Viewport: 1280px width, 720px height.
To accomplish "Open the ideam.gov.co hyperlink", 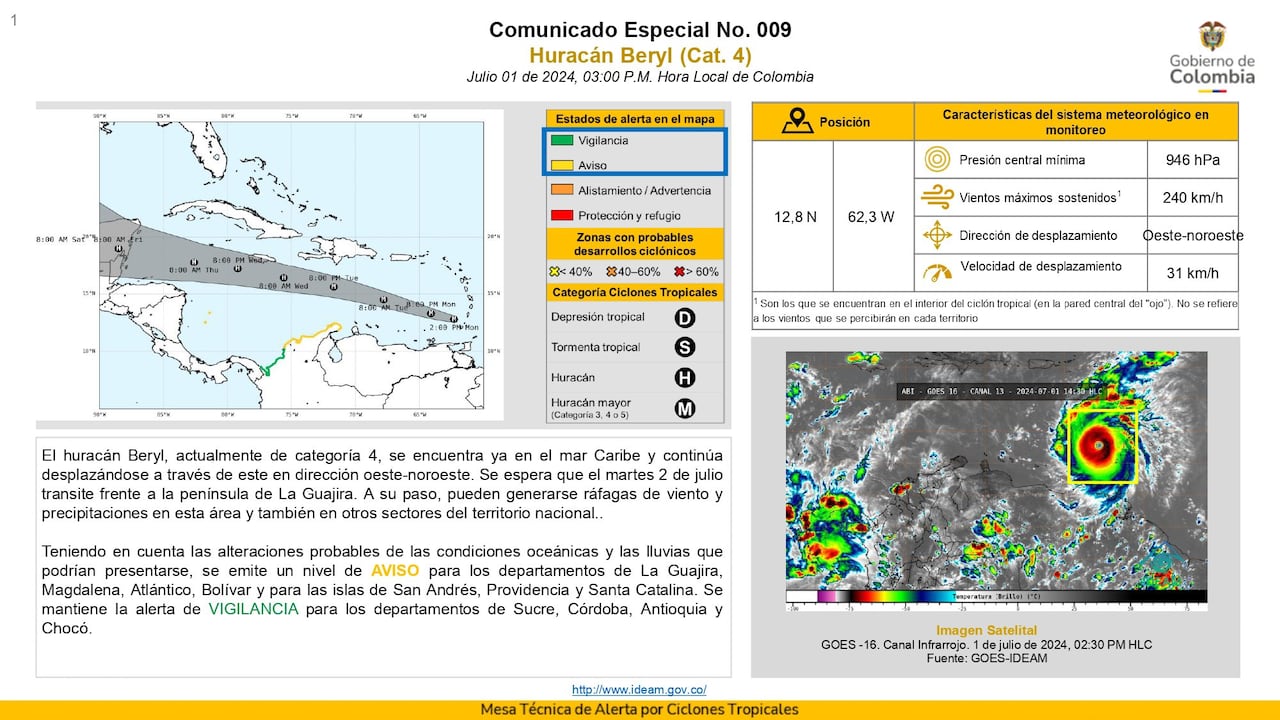I will [x=639, y=689].
